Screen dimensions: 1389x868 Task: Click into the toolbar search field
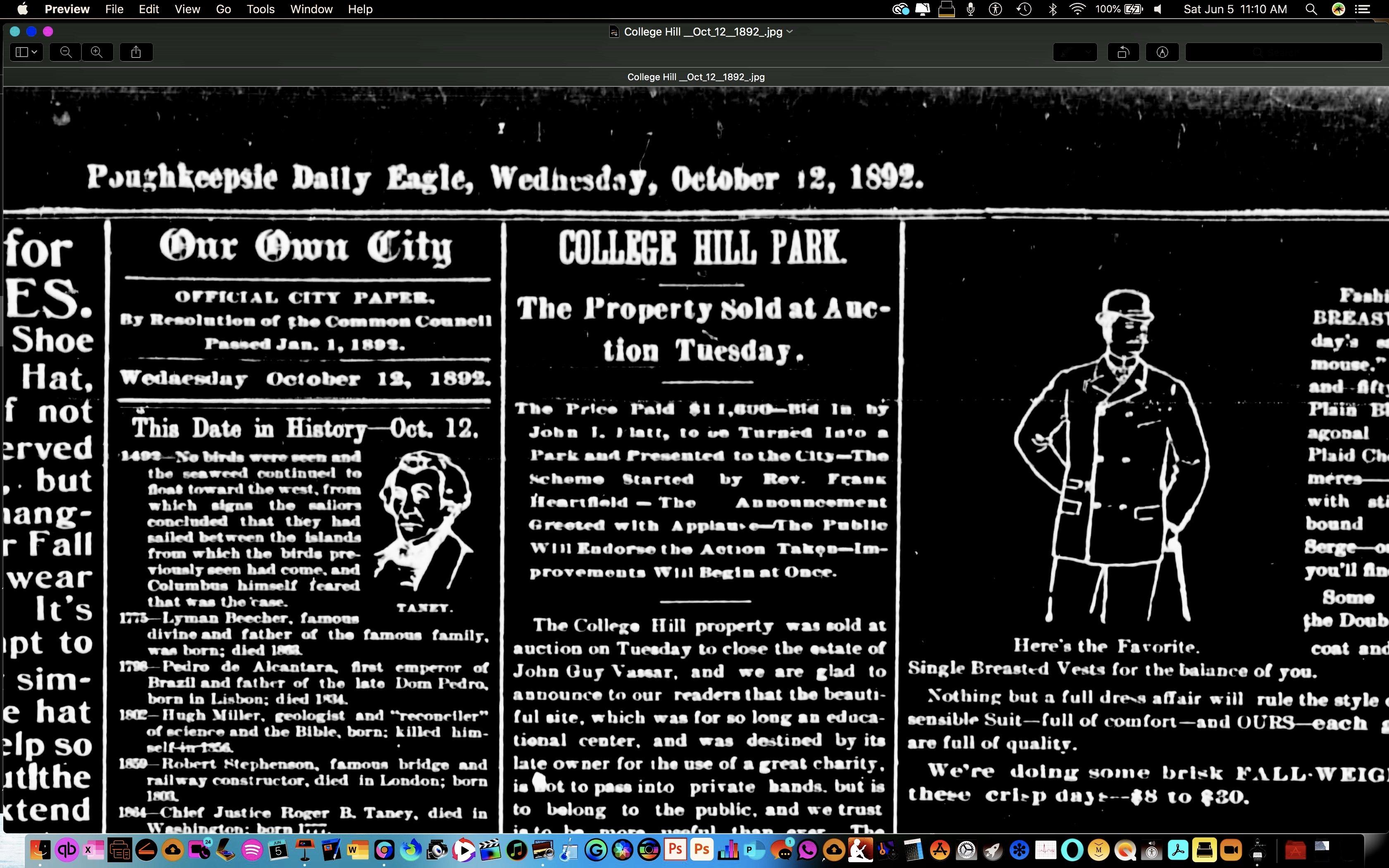[1284, 52]
